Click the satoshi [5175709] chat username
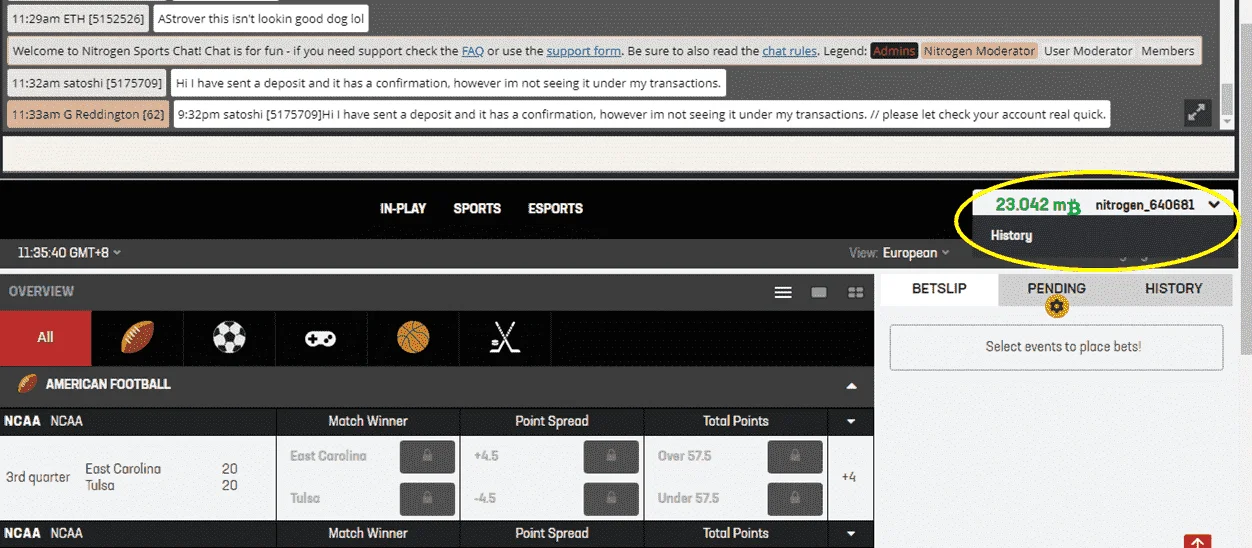Screen dimensions: 1252x548 tap(87, 83)
